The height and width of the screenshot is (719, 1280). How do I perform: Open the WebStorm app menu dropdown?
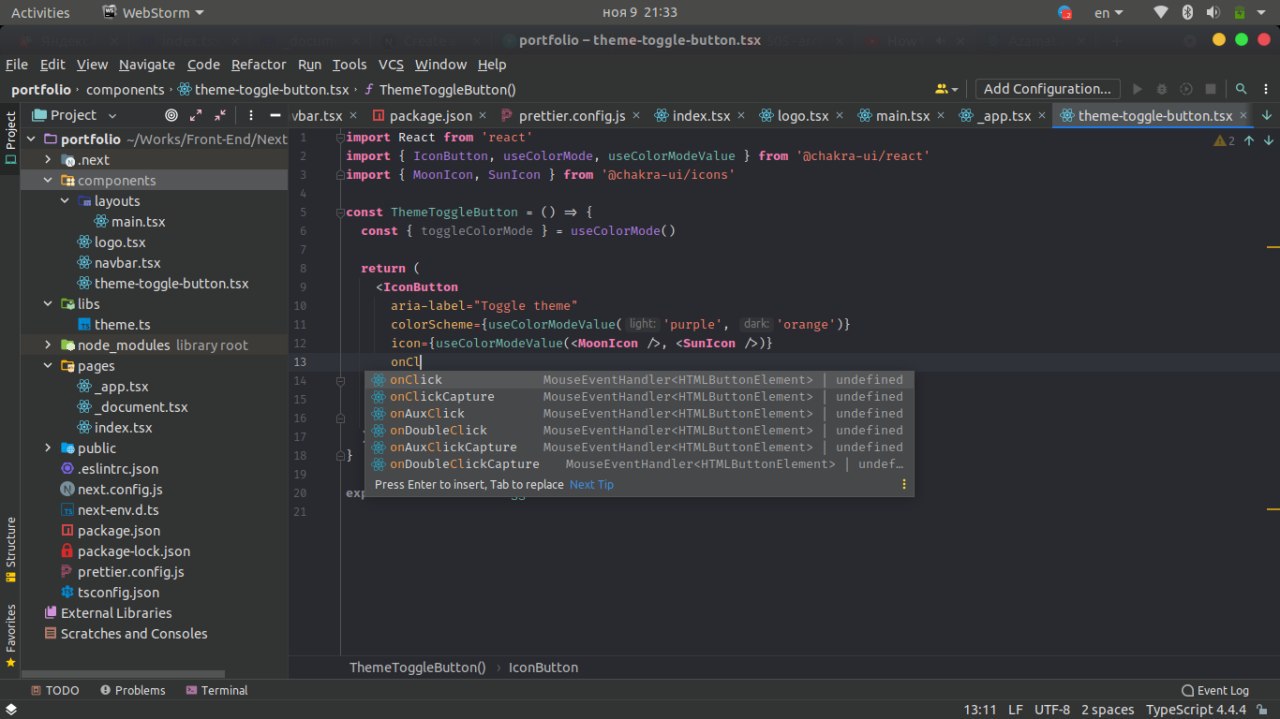[153, 12]
